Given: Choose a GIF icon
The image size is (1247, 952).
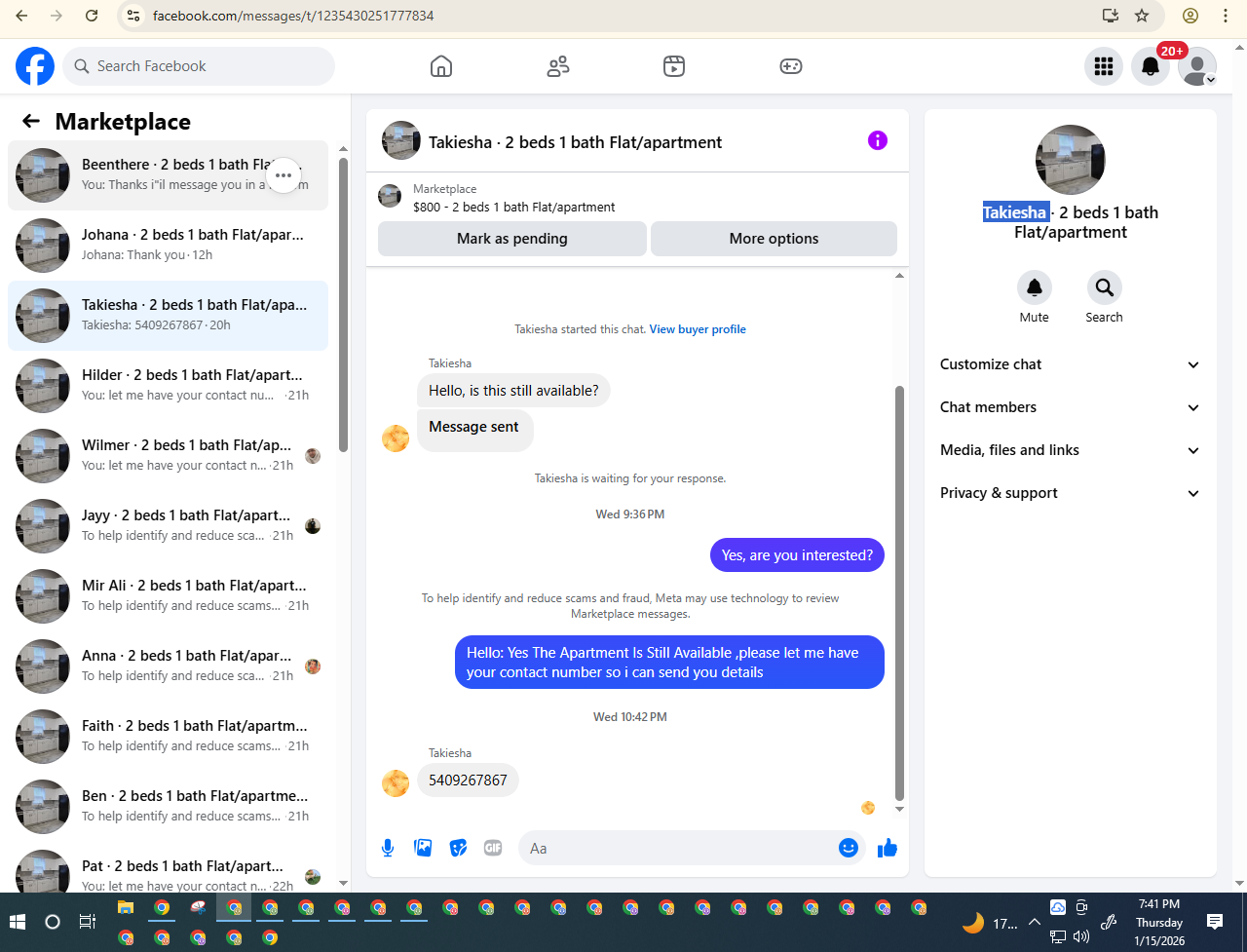Looking at the screenshot, I should (x=493, y=848).
